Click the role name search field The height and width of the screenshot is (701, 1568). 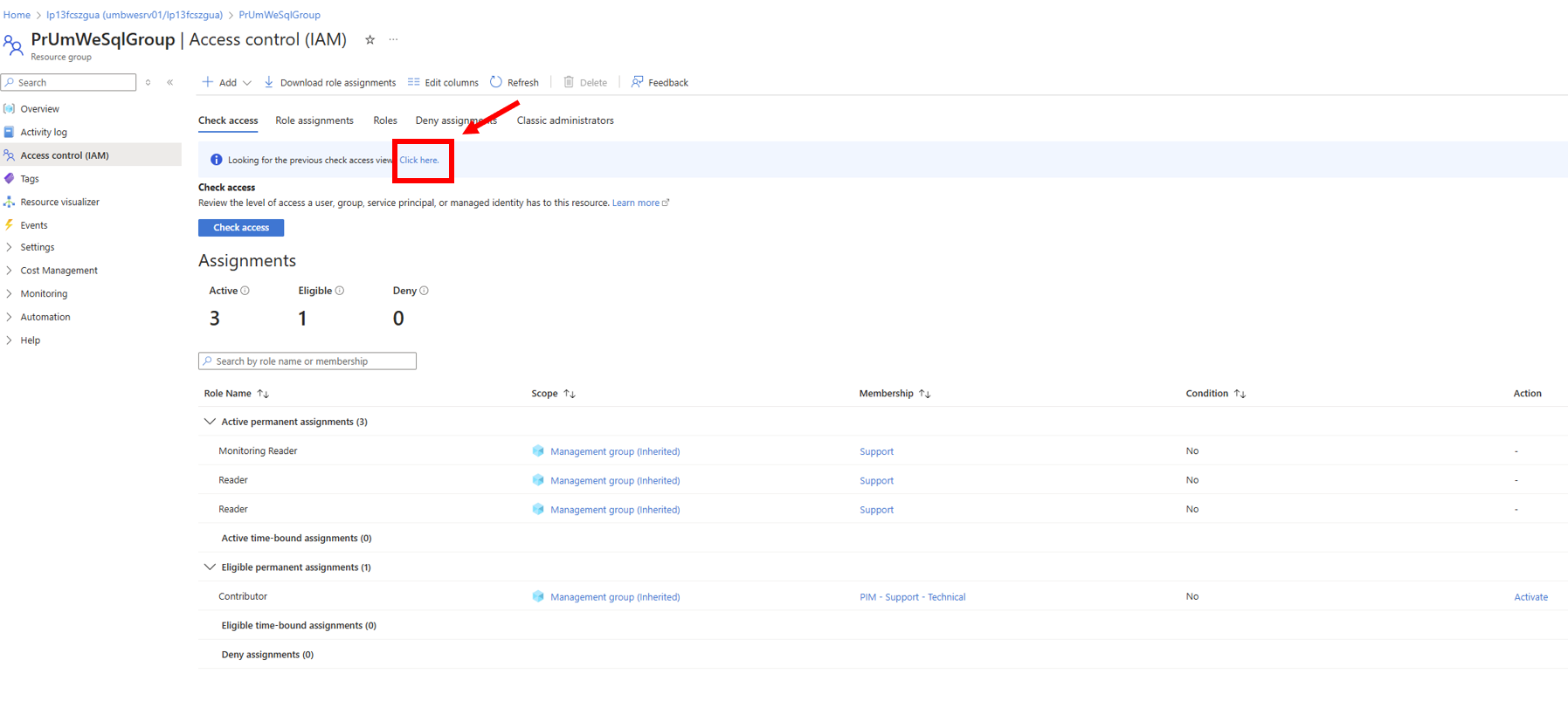(307, 361)
